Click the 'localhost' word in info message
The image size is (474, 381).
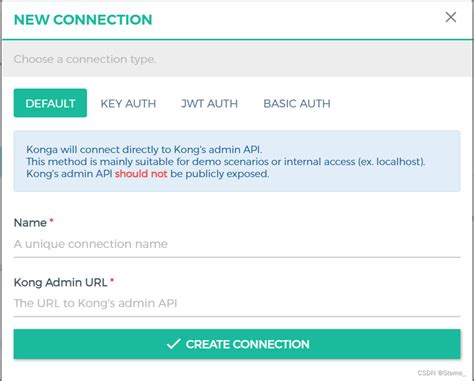398,162
